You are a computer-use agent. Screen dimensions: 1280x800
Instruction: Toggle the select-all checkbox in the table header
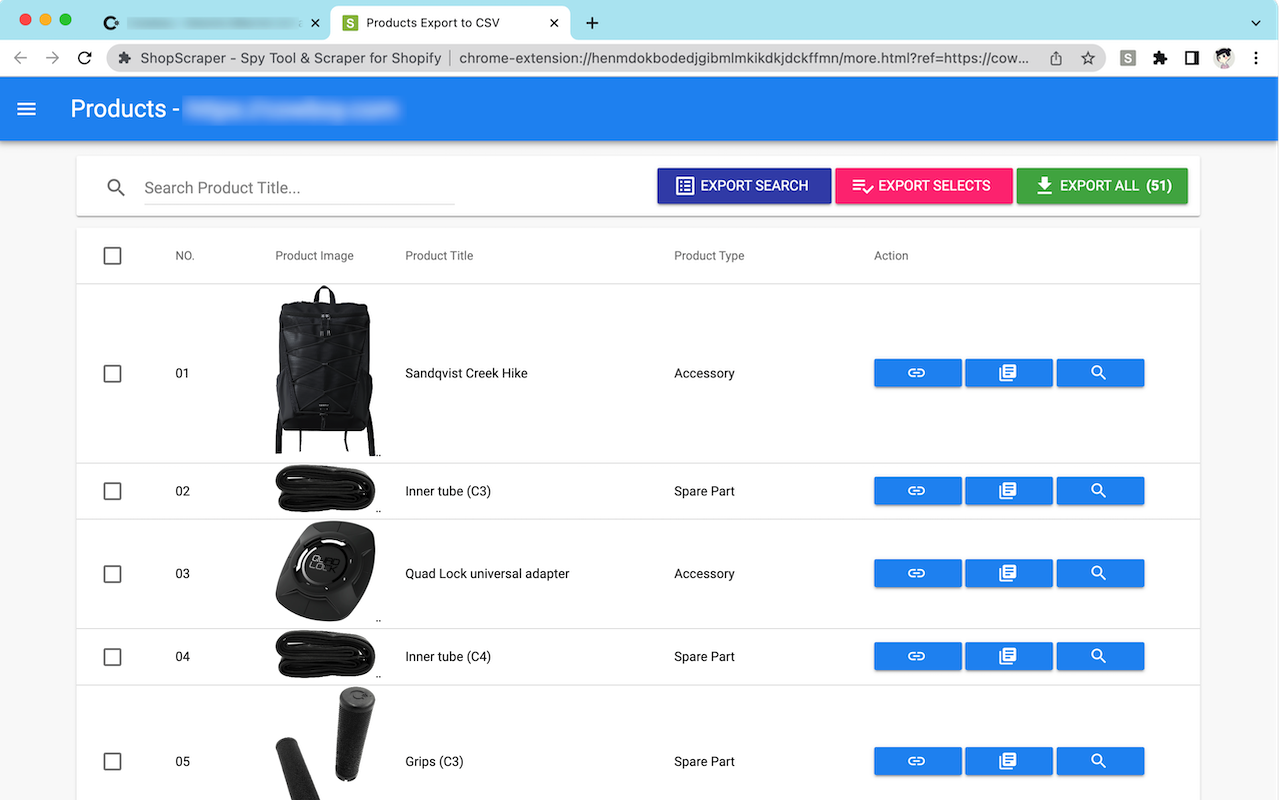coord(112,255)
